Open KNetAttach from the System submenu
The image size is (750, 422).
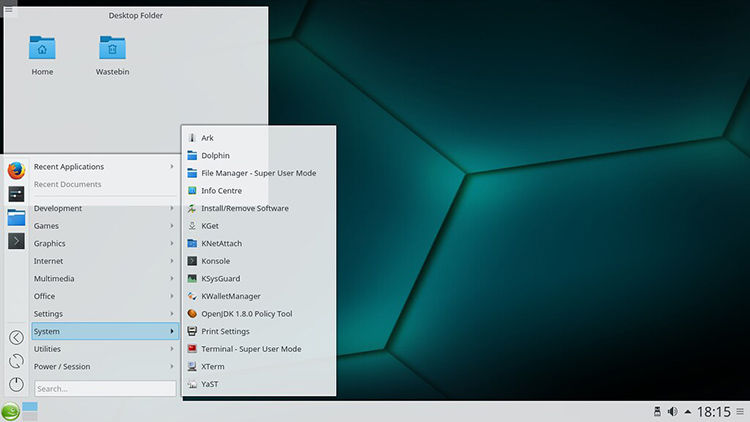(259, 244)
